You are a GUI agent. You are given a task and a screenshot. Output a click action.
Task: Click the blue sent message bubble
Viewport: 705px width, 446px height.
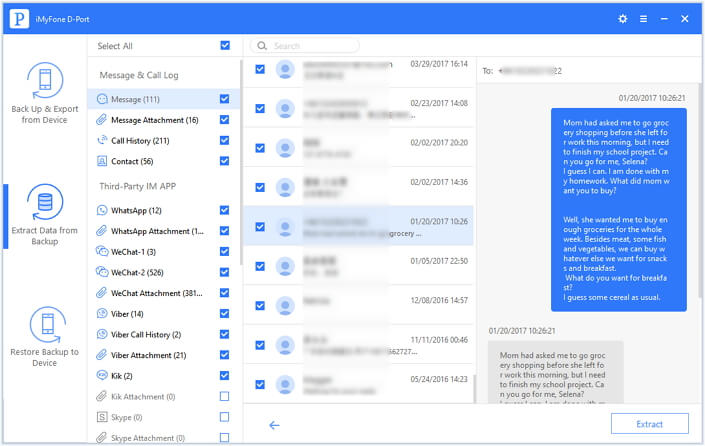pos(619,210)
